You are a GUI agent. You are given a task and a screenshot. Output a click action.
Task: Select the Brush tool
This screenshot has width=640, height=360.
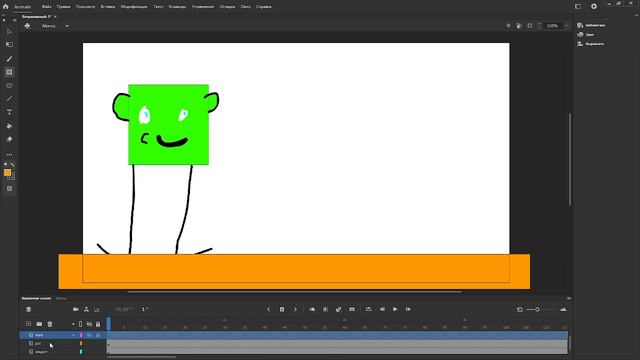pyautogui.click(x=9, y=59)
